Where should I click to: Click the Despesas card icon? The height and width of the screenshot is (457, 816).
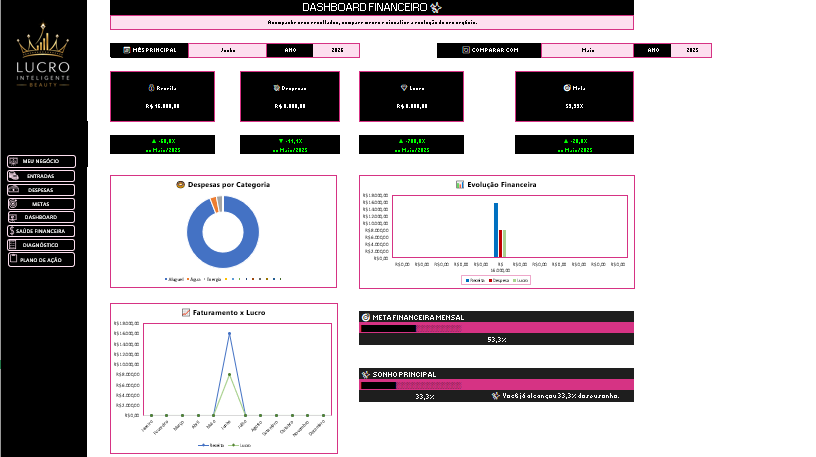tap(277, 88)
